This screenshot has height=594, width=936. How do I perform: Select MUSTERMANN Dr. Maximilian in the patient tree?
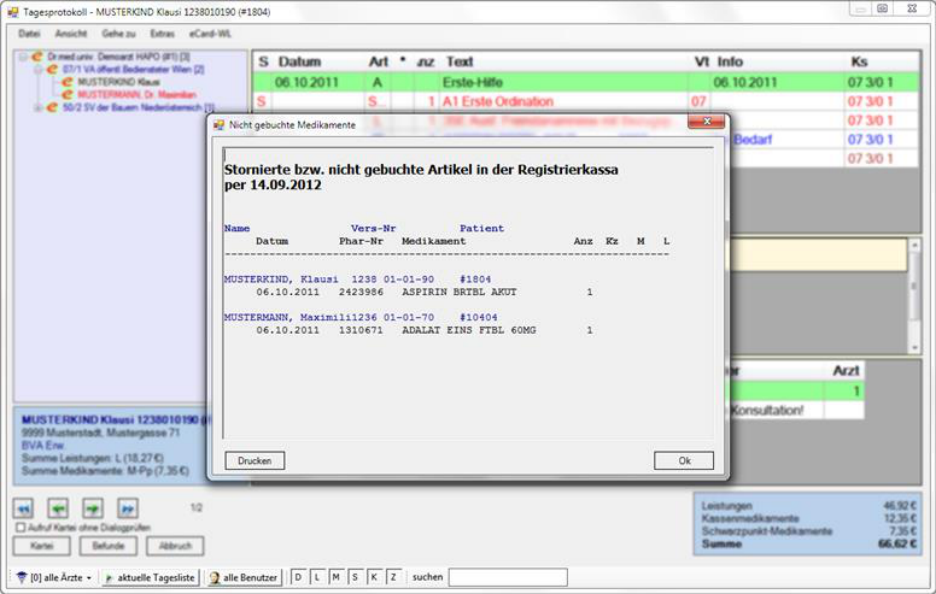coord(137,94)
